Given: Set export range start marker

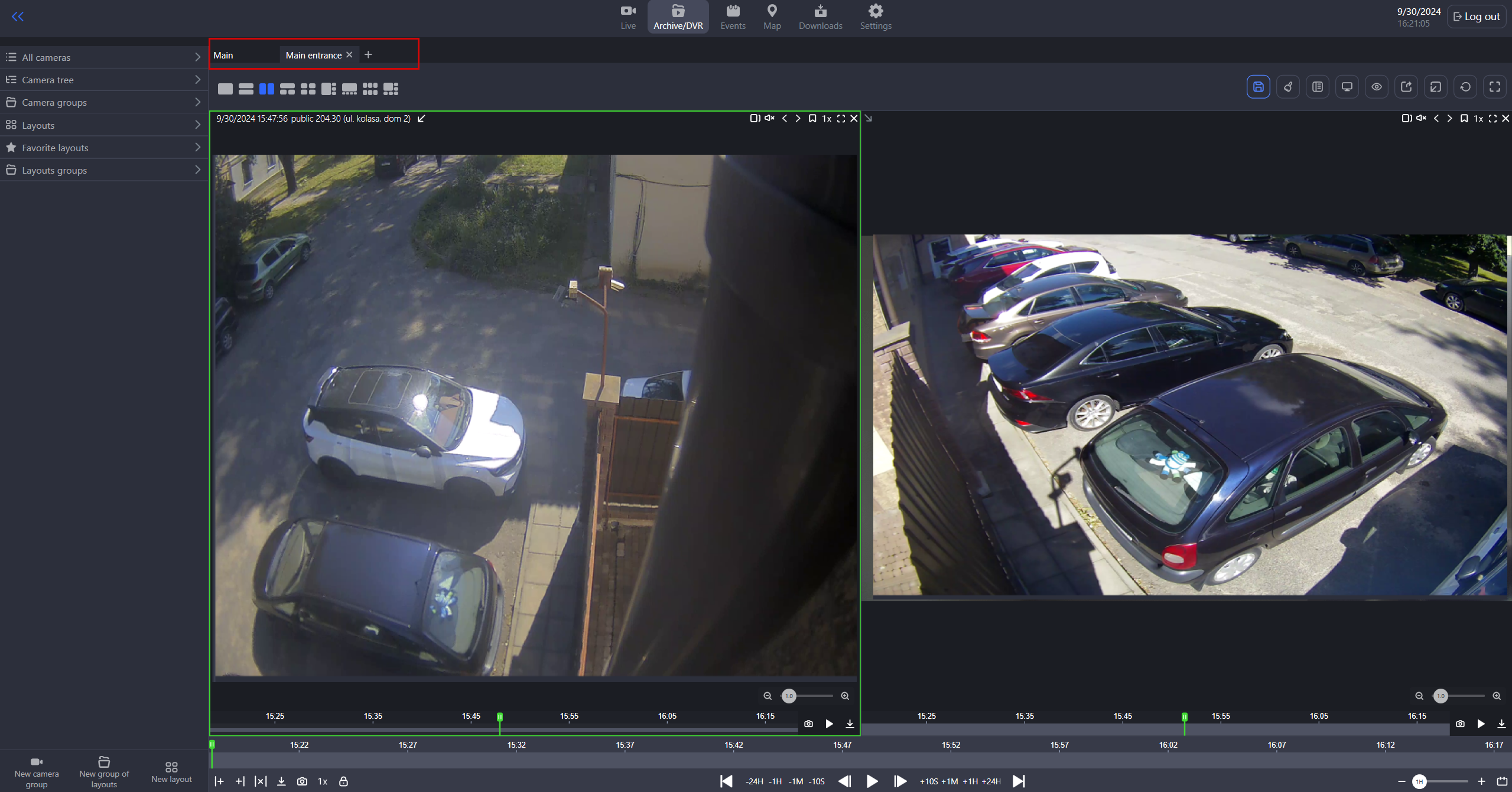Looking at the screenshot, I should click(x=219, y=781).
